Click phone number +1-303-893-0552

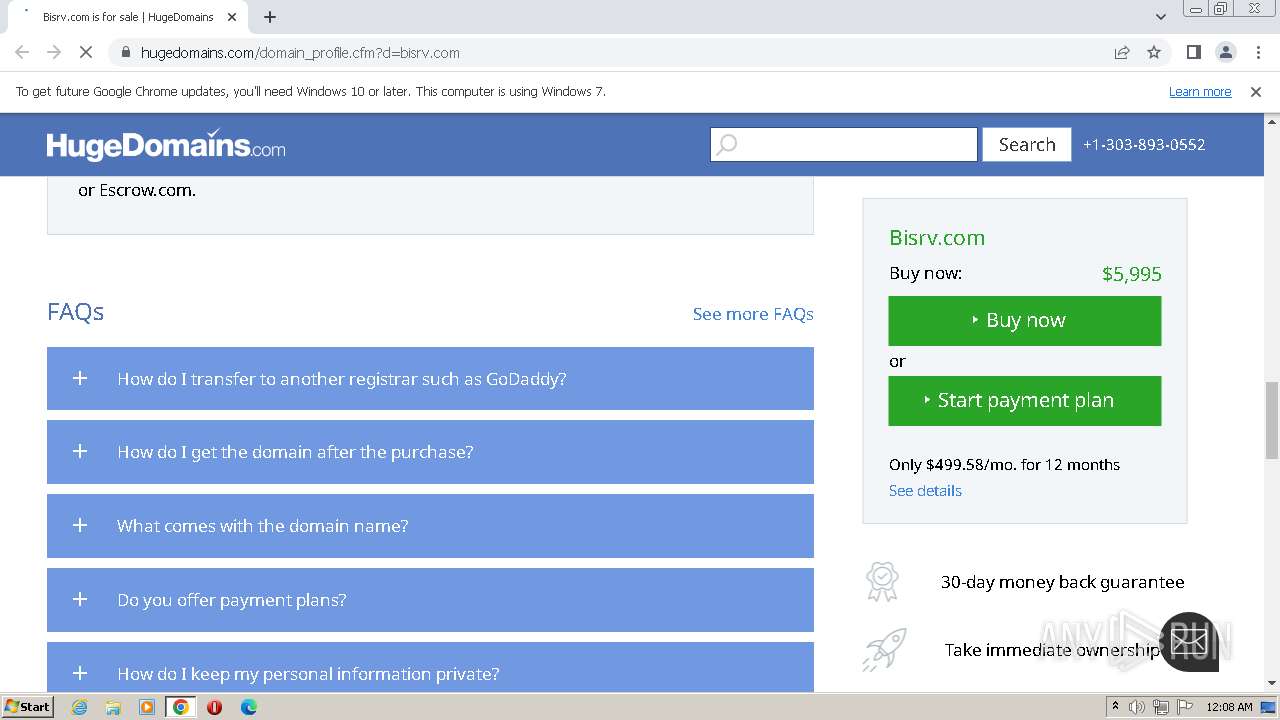click(x=1144, y=145)
